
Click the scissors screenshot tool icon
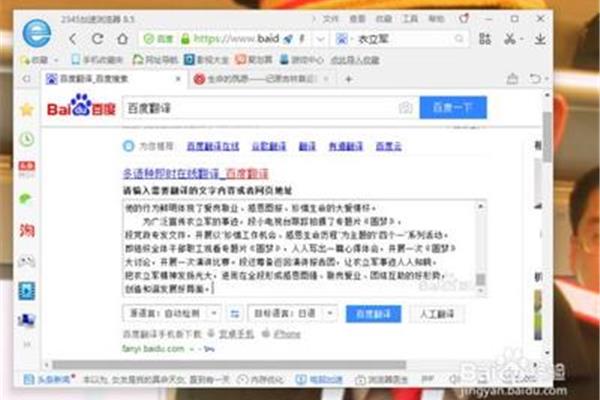(x=509, y=39)
